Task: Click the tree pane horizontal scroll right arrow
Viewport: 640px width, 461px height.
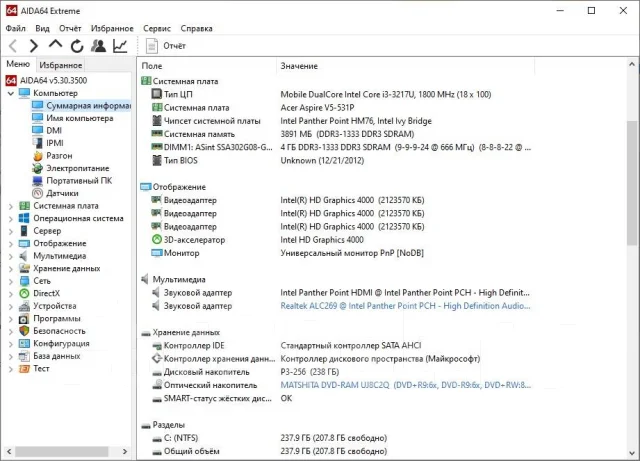Action: pyautogui.click(x=125, y=452)
